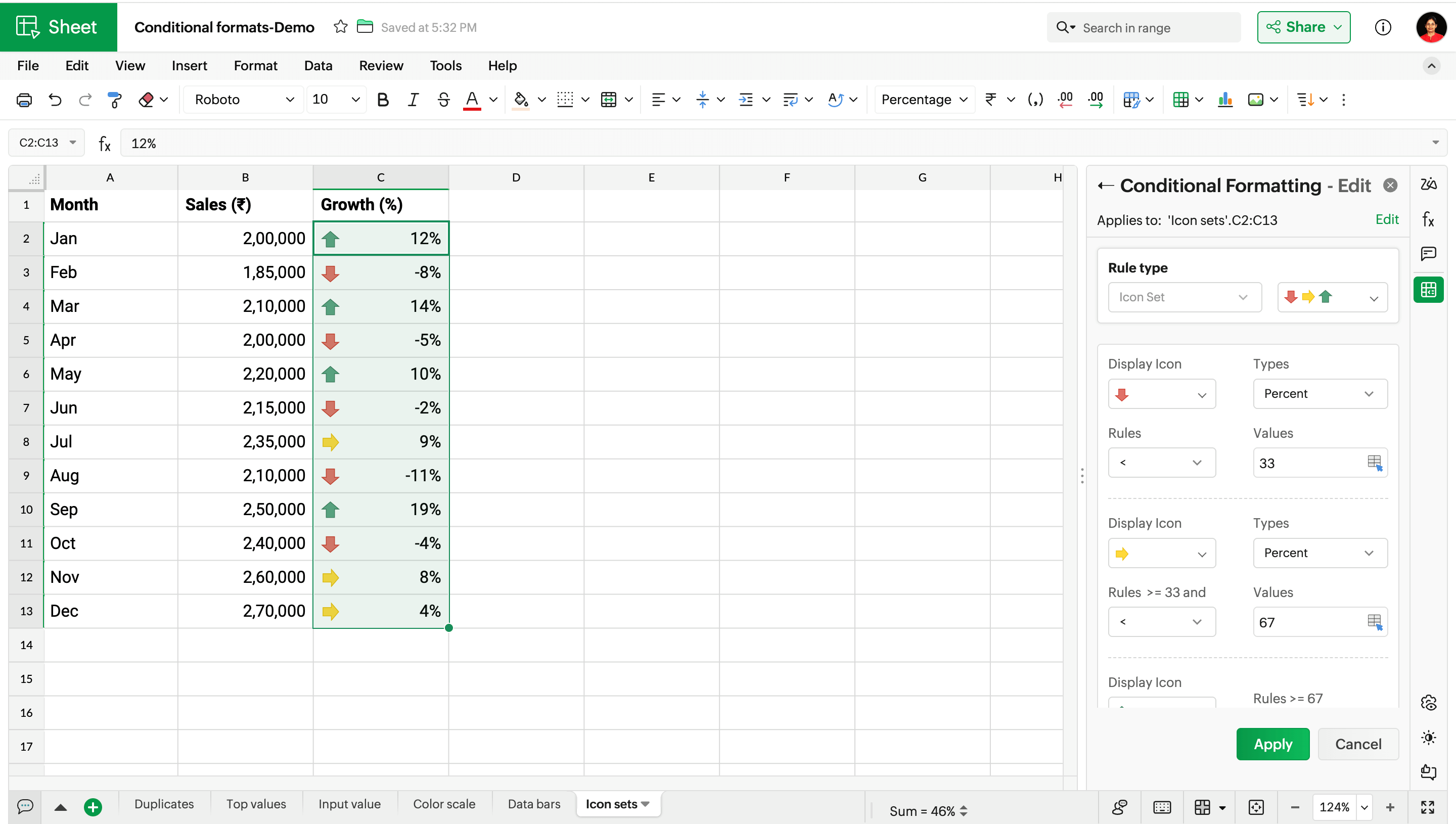This screenshot has width=1456, height=824.
Task: Open the borders tool
Action: (565, 100)
